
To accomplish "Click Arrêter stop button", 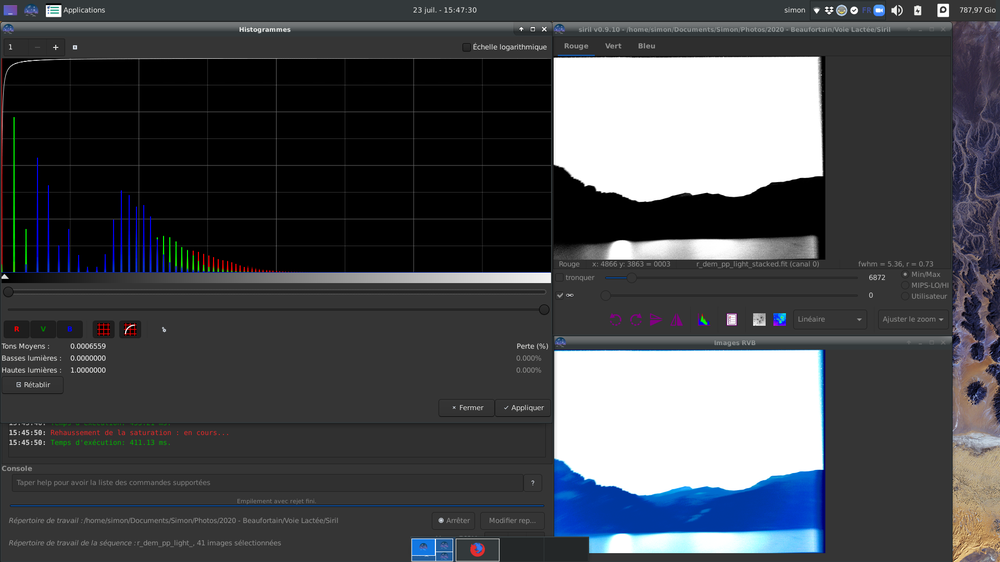I will [x=453, y=521].
